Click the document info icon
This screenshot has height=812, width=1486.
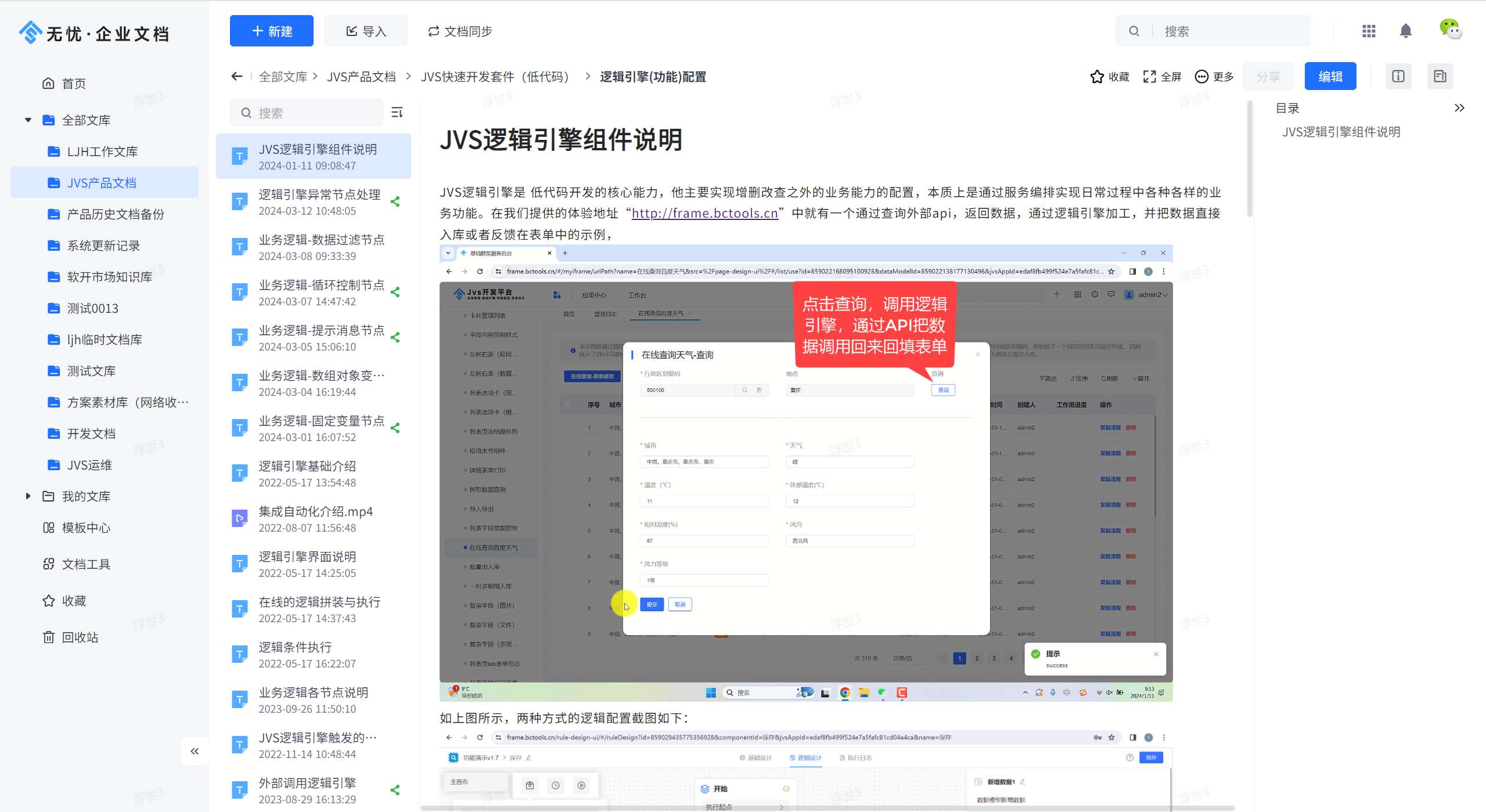[x=1398, y=77]
